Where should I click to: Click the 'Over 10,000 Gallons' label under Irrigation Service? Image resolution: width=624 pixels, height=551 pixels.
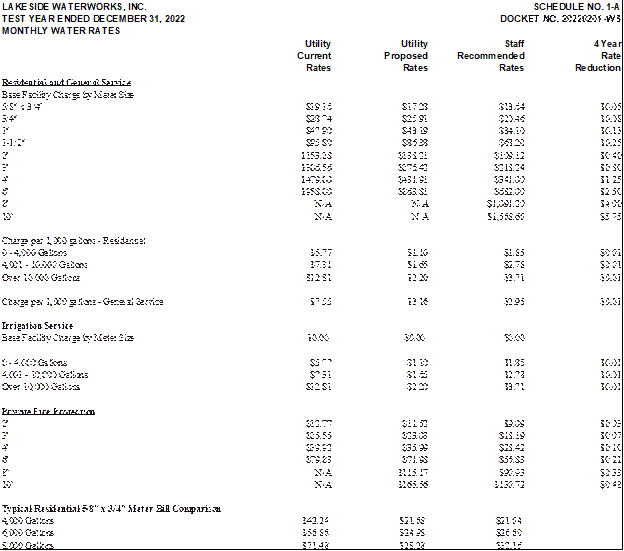tap(41, 387)
